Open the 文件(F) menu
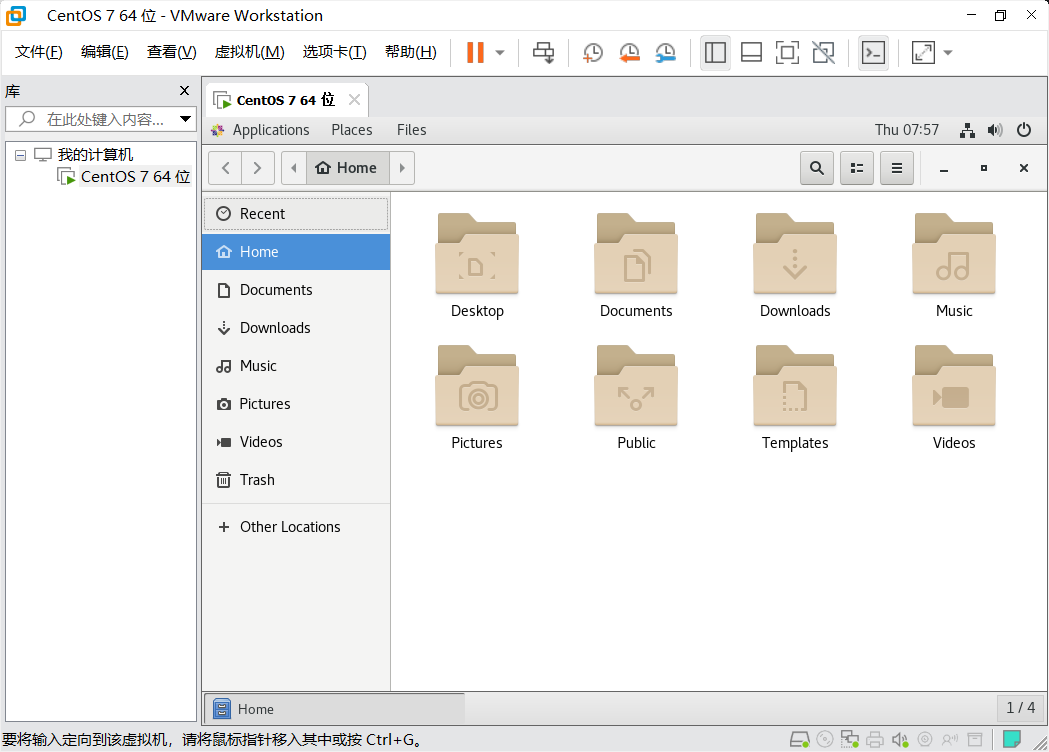 [x=39, y=52]
